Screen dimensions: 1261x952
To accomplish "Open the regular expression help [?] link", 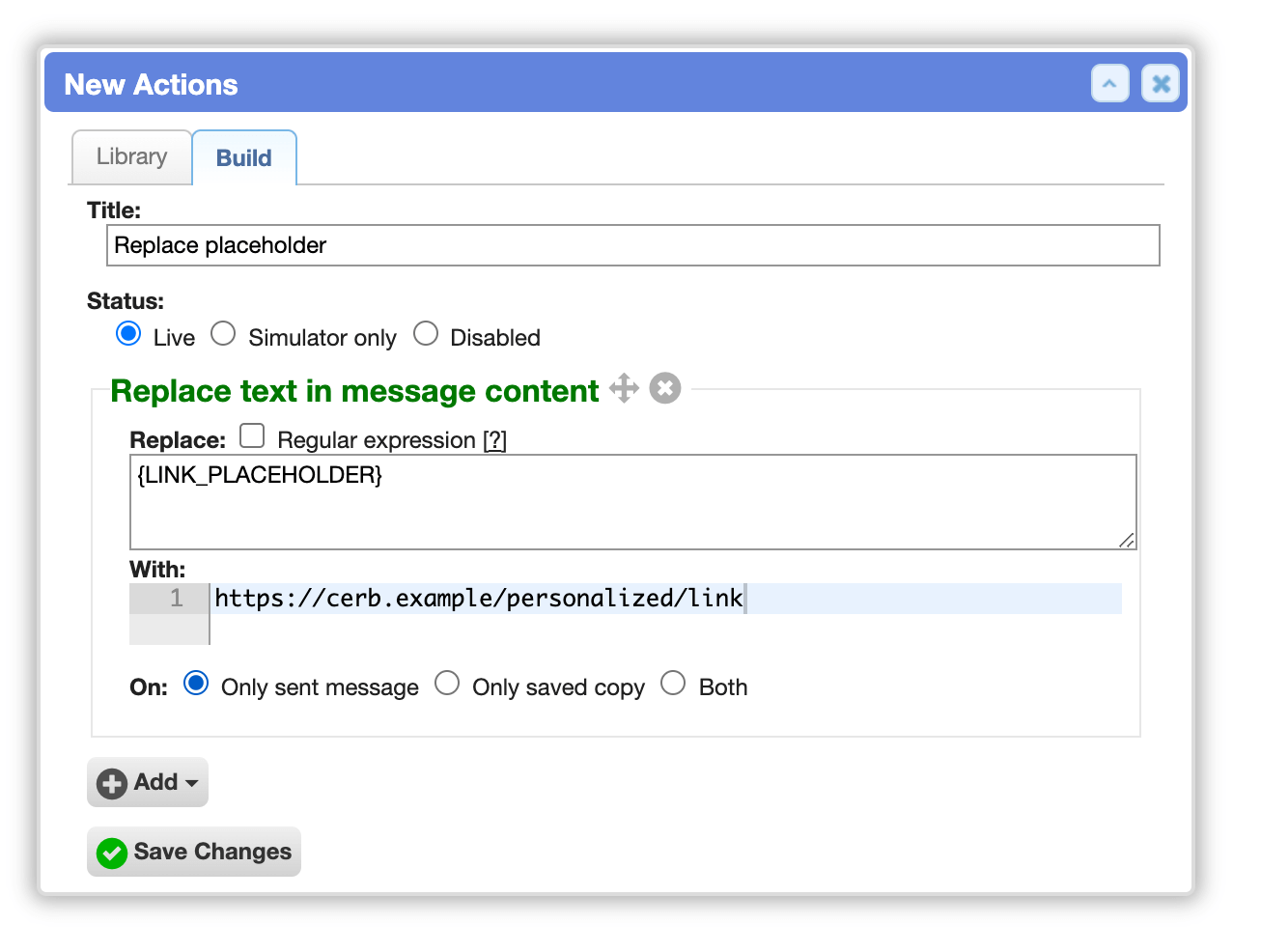I will pyautogui.click(x=494, y=440).
